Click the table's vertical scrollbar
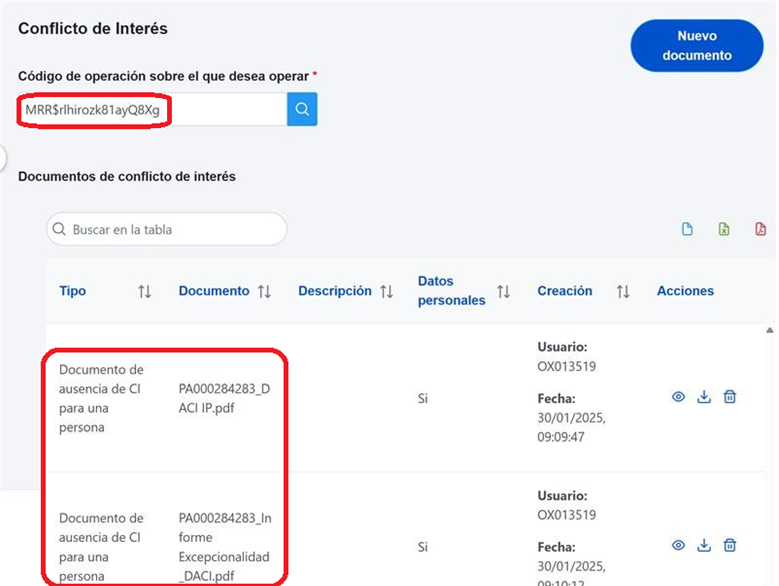This screenshot has width=779, height=586. coord(771,400)
